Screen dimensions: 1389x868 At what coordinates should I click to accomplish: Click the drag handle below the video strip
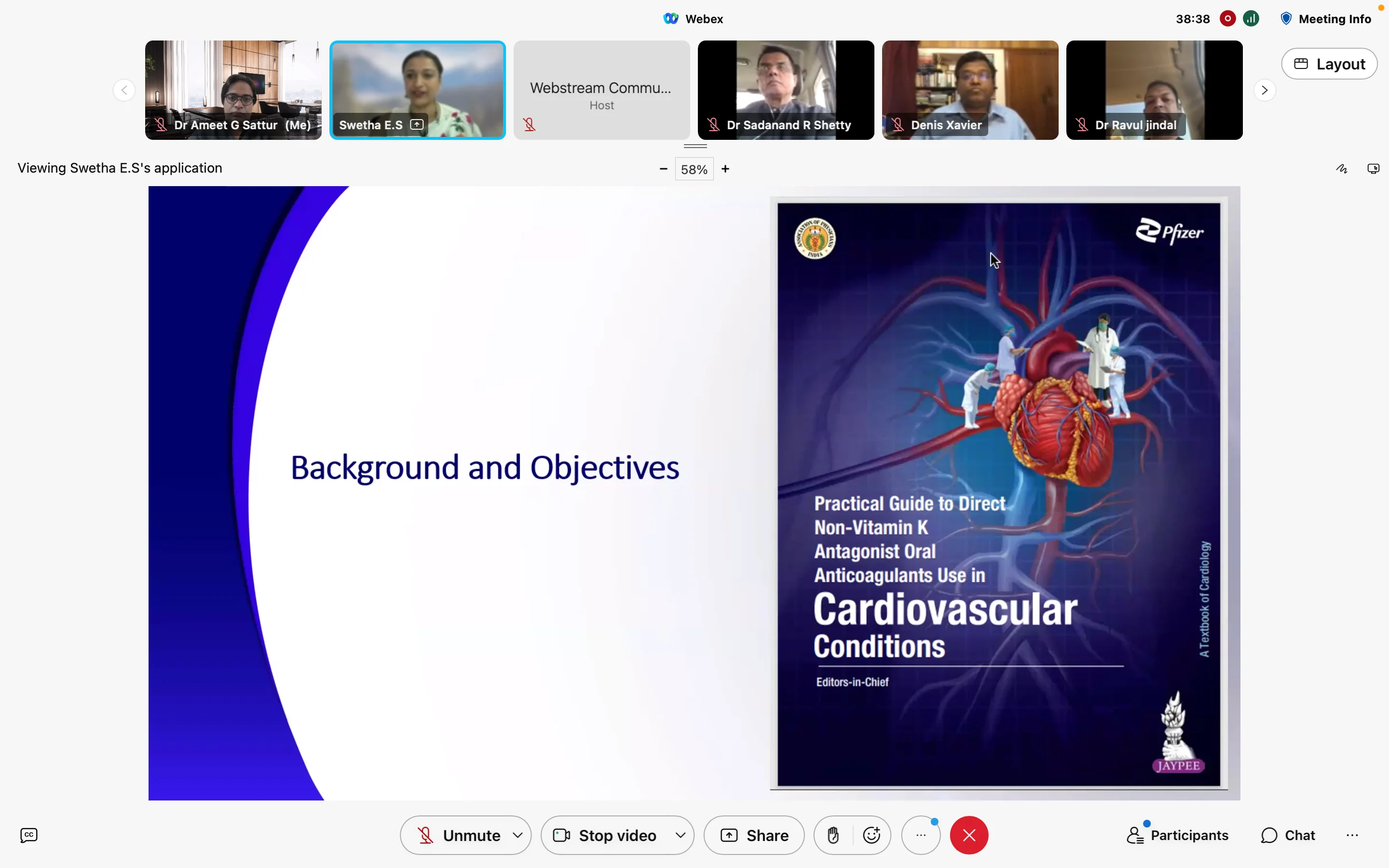pyautogui.click(x=695, y=147)
